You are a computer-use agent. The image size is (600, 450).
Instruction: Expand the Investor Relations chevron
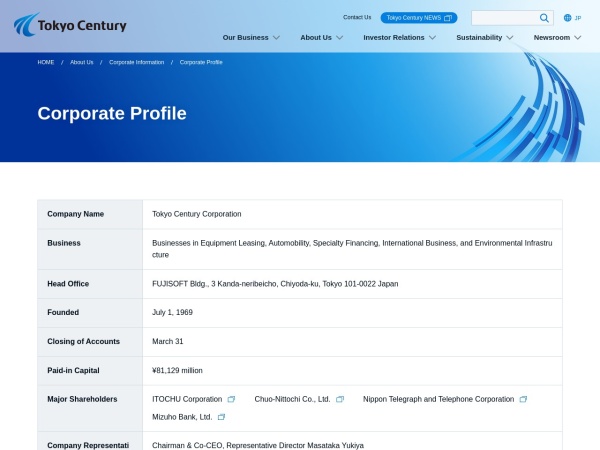pyautogui.click(x=432, y=38)
